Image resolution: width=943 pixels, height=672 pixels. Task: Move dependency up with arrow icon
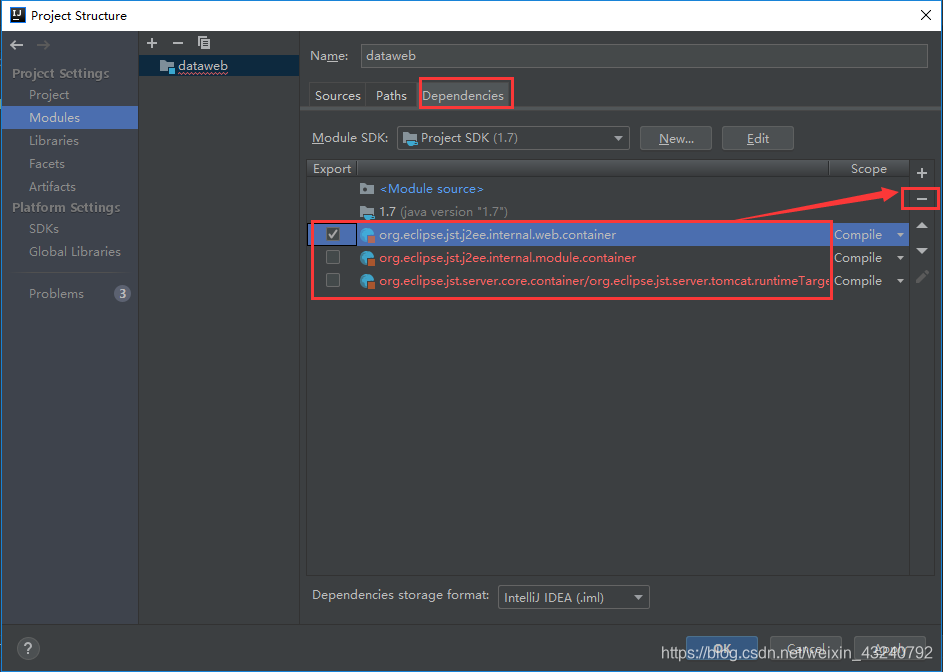tap(921, 226)
